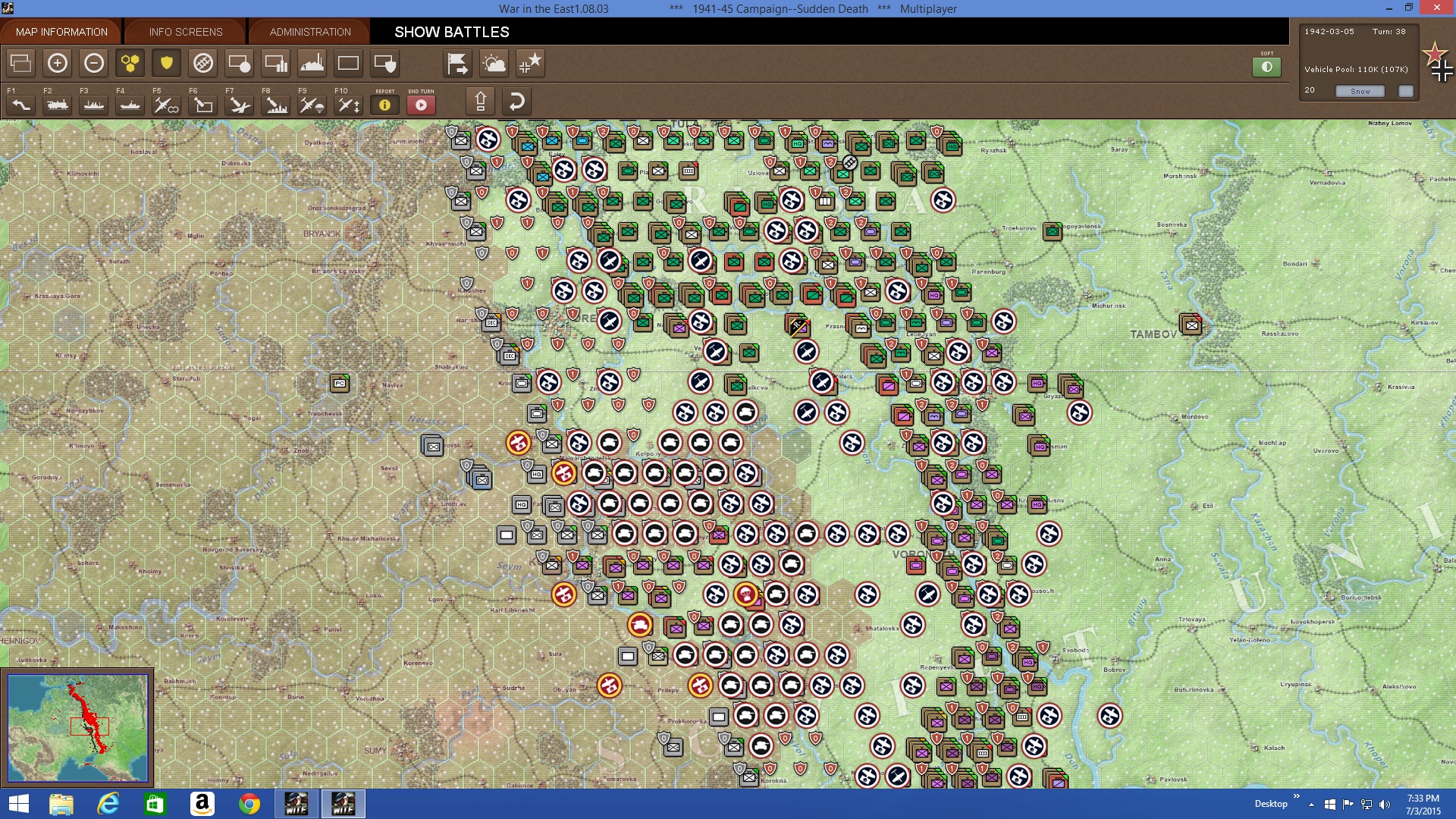Click the Snow weather button
This screenshot has width=1456, height=819.
[x=1360, y=91]
